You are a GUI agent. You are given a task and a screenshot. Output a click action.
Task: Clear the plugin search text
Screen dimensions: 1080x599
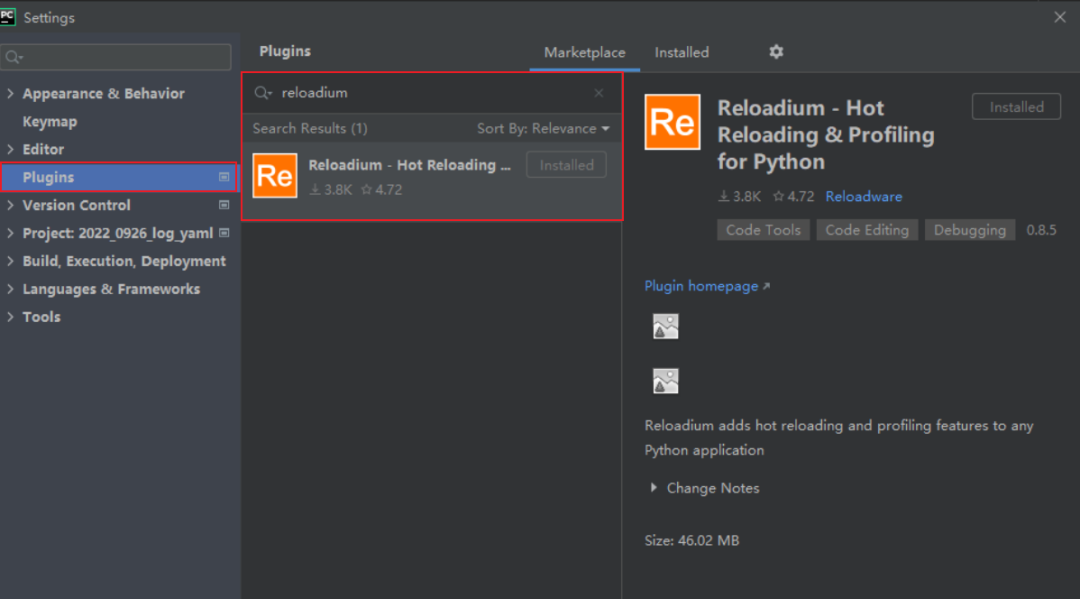coord(599,93)
